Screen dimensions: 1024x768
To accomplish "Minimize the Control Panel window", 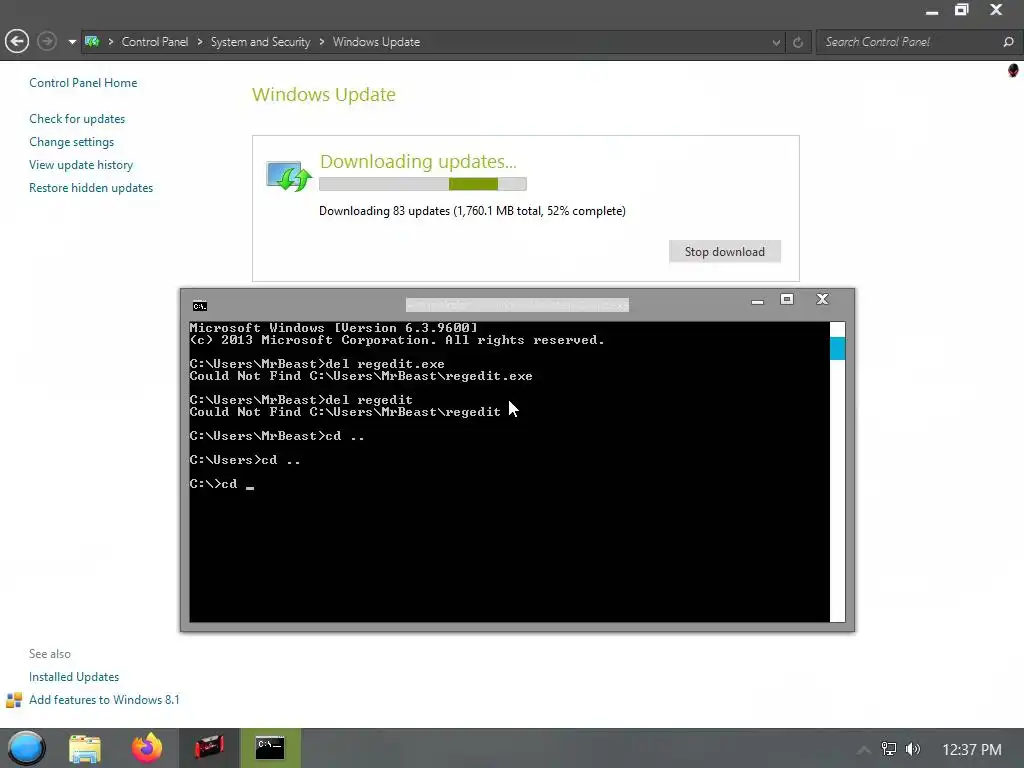I will click(932, 12).
